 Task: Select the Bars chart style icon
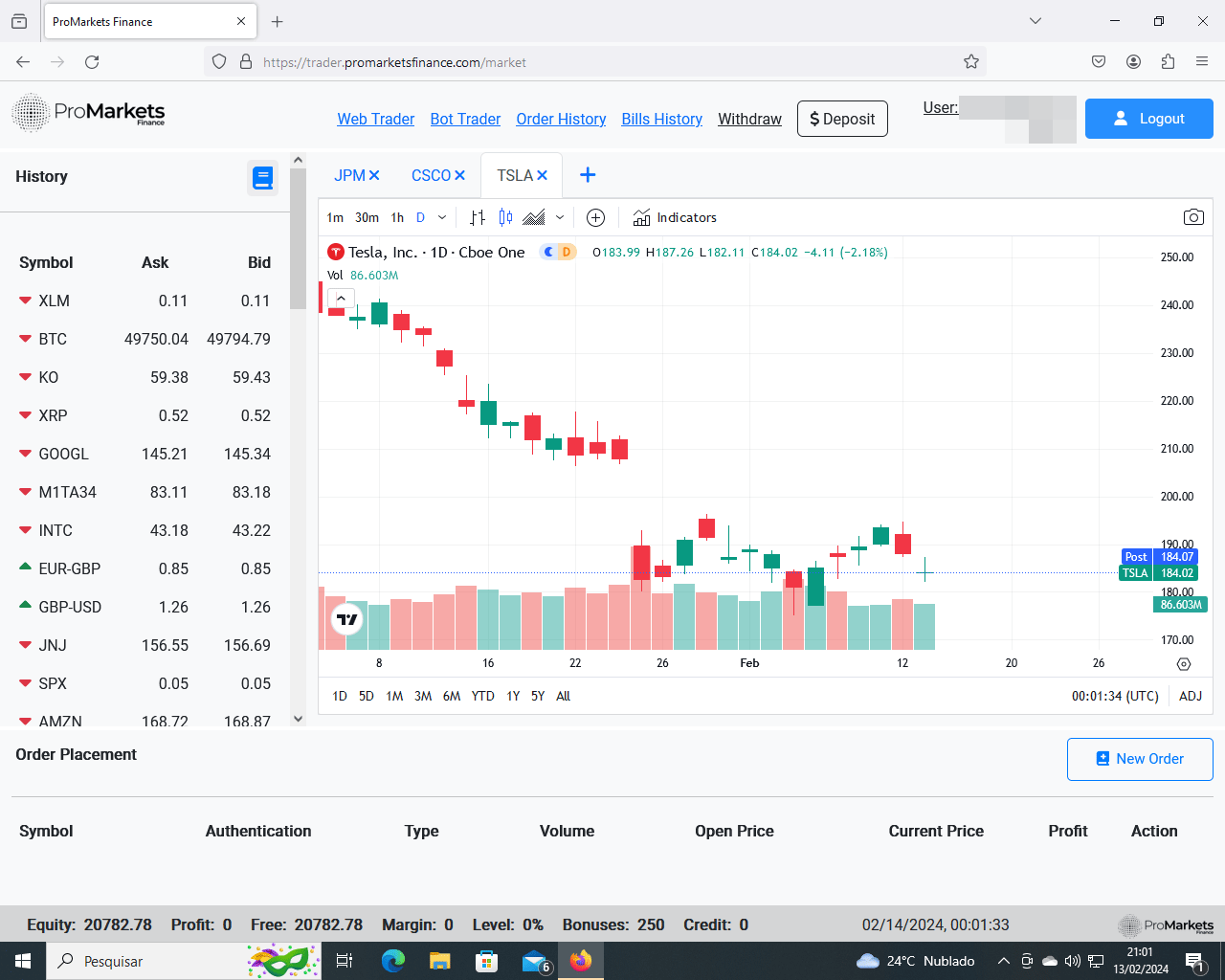click(478, 217)
